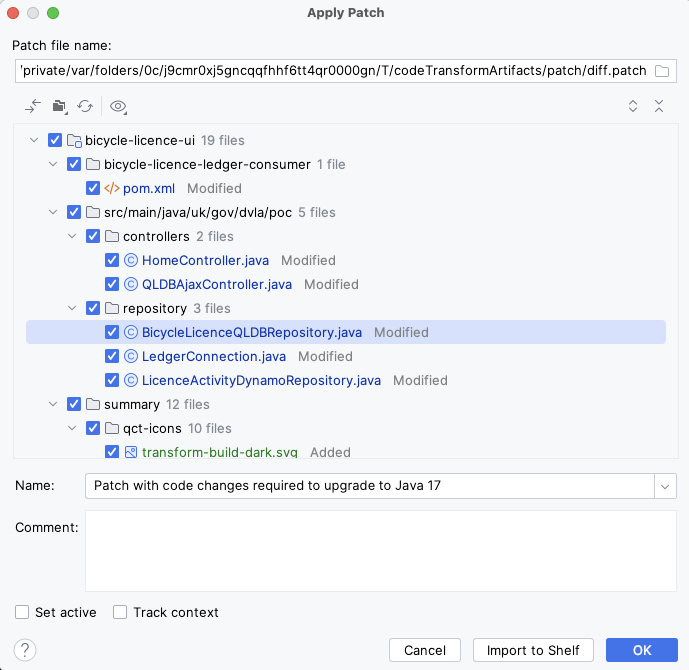689x670 pixels.
Task: Open view options via the eye icon
Action: [x=119, y=106]
